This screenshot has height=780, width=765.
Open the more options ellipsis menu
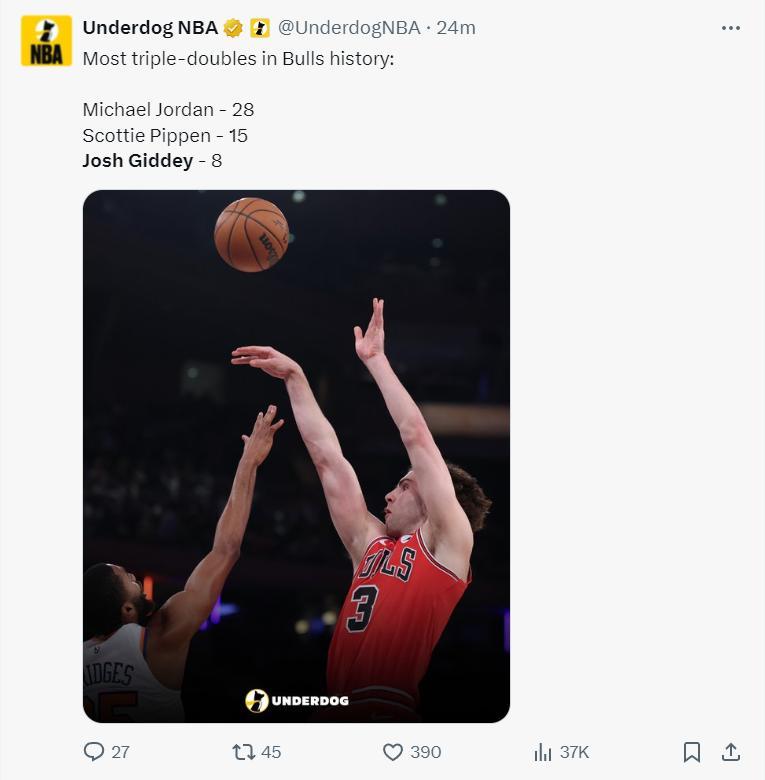click(731, 28)
